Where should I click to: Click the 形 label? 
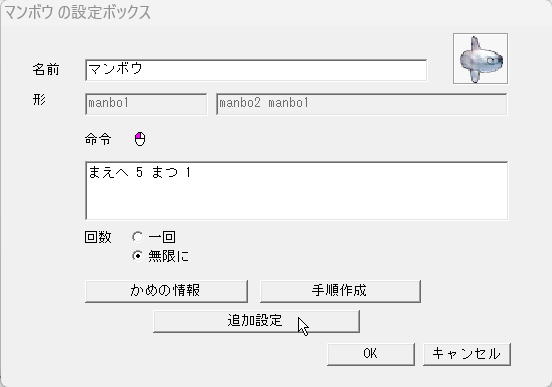point(39,100)
